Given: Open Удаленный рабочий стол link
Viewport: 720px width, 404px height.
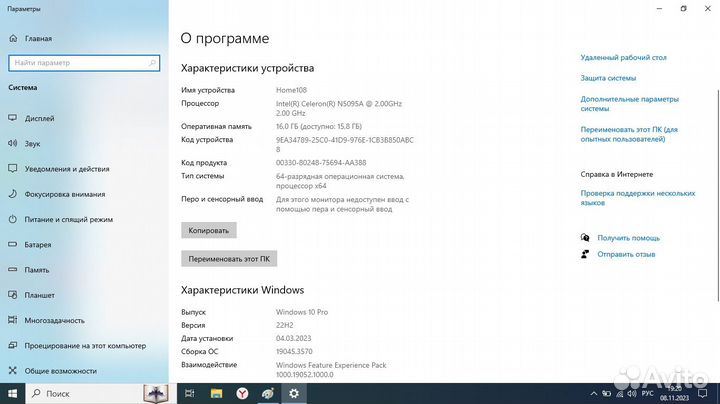Looking at the screenshot, I should pos(623,57).
